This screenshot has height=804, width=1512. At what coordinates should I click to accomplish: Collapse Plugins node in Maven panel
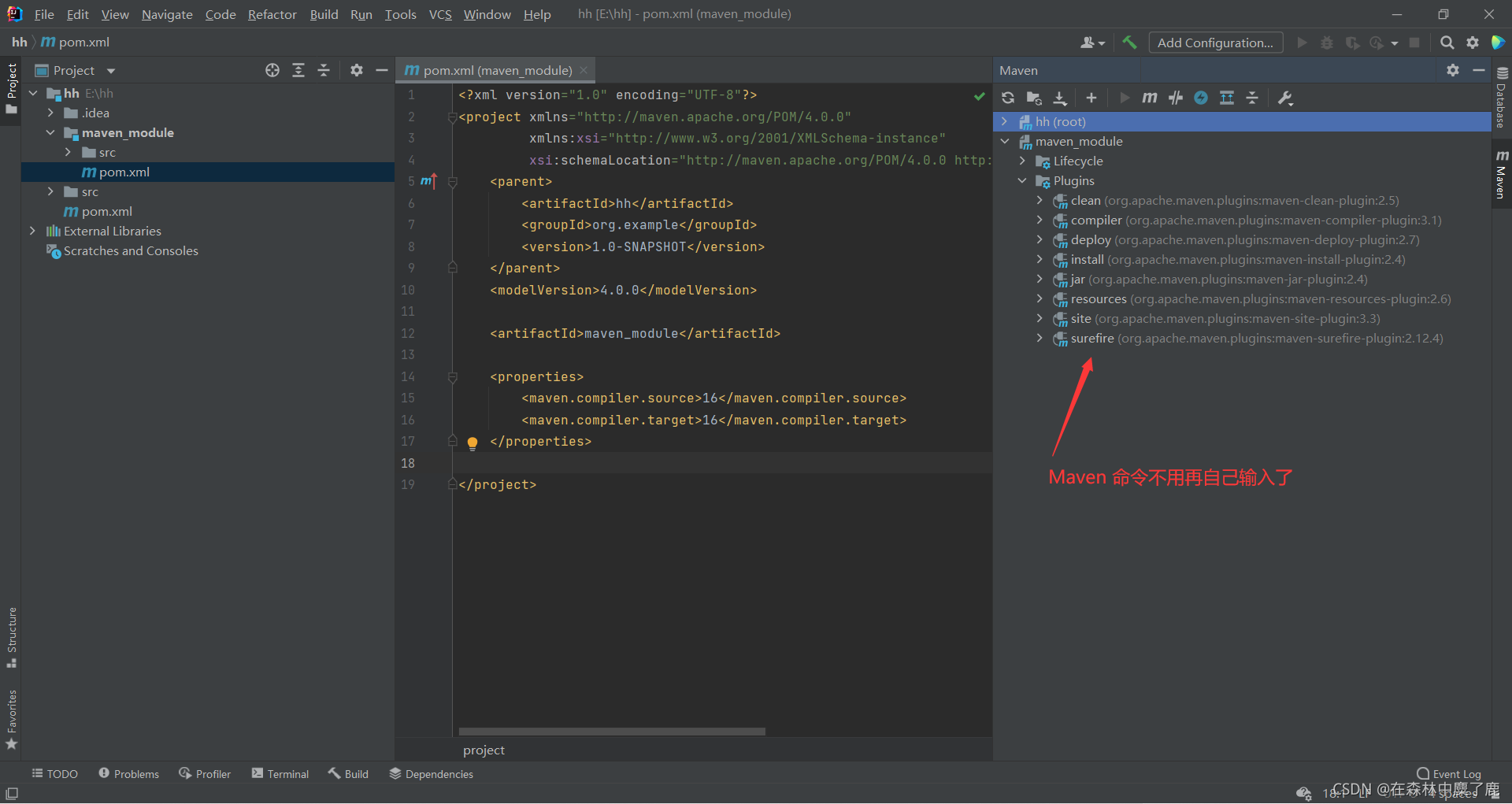[x=1022, y=180]
